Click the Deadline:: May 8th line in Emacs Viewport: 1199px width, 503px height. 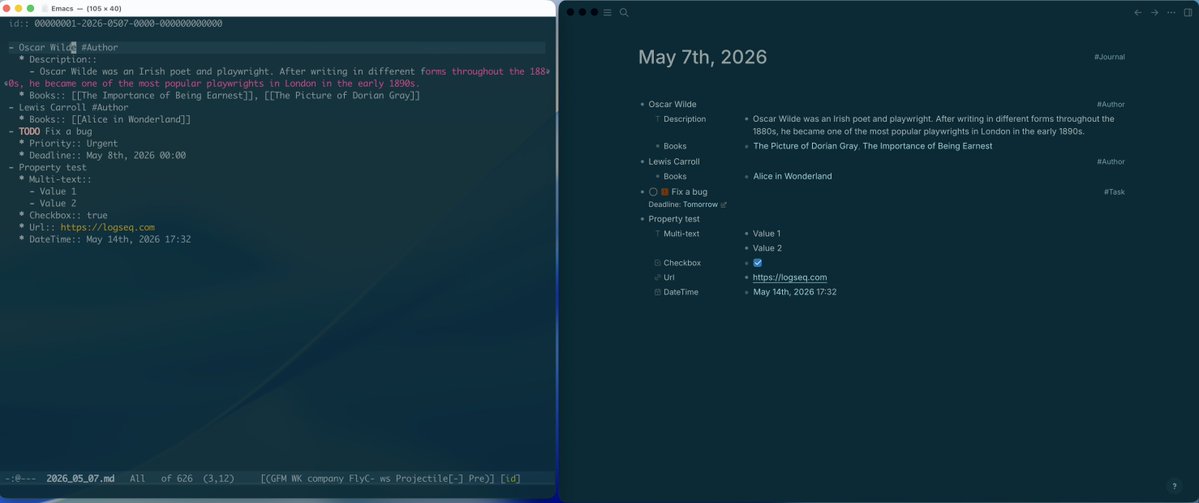click(x=102, y=155)
